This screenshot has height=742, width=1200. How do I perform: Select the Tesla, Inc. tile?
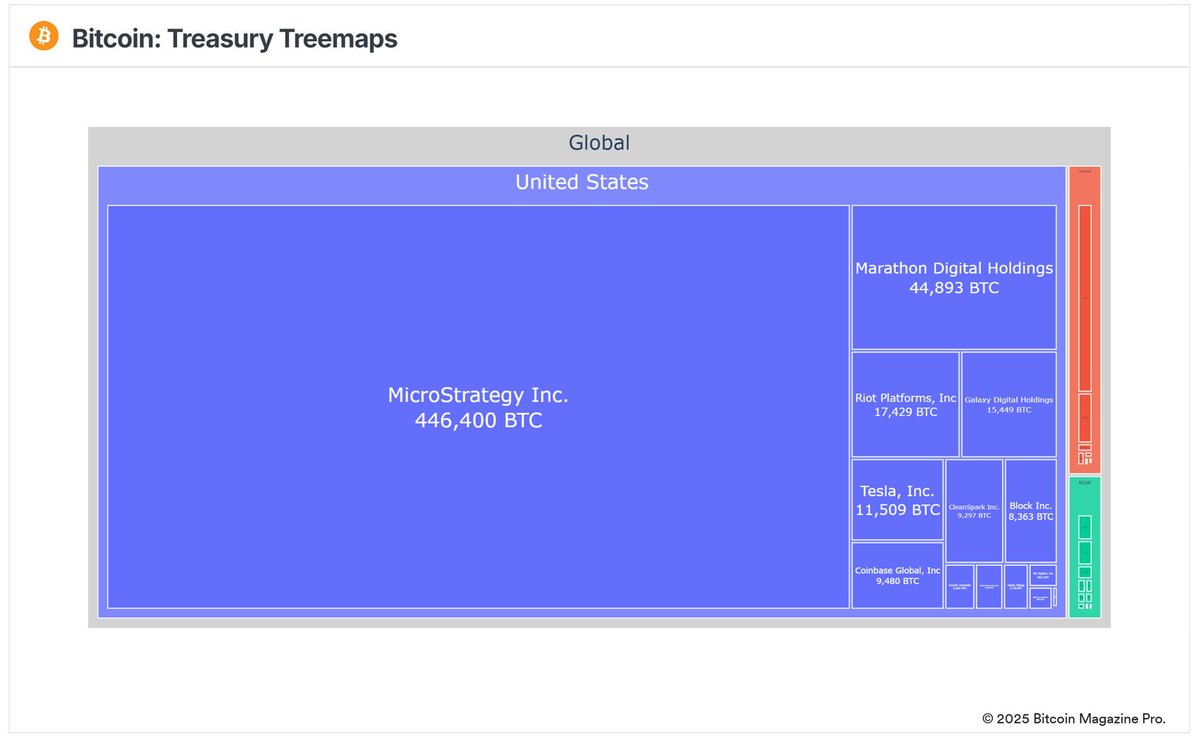click(x=897, y=500)
